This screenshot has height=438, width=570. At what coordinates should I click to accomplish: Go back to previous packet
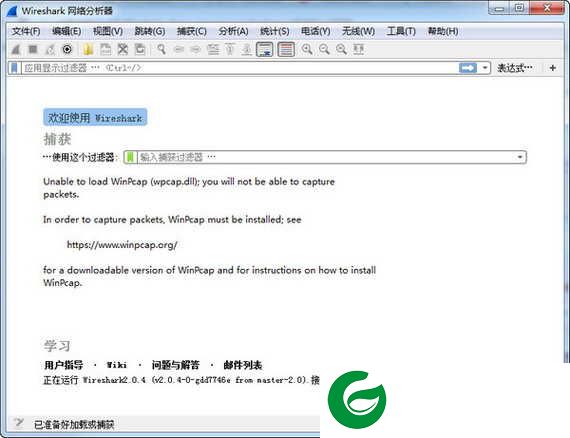coord(178,49)
